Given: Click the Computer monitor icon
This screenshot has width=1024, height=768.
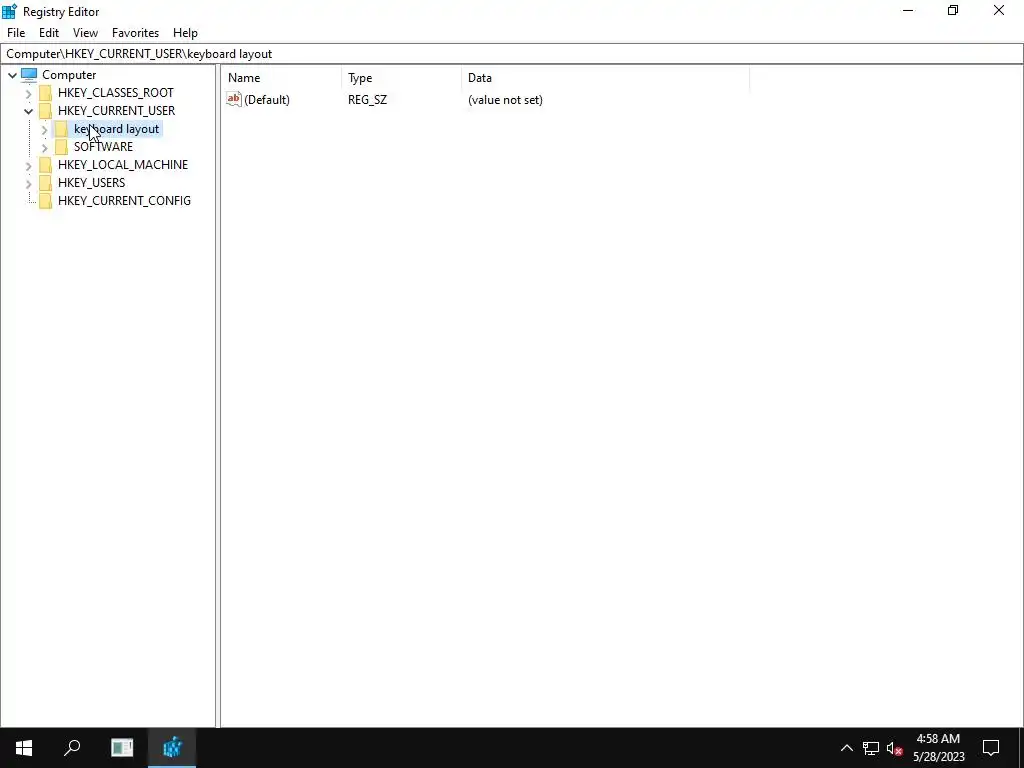Looking at the screenshot, I should 29,75.
